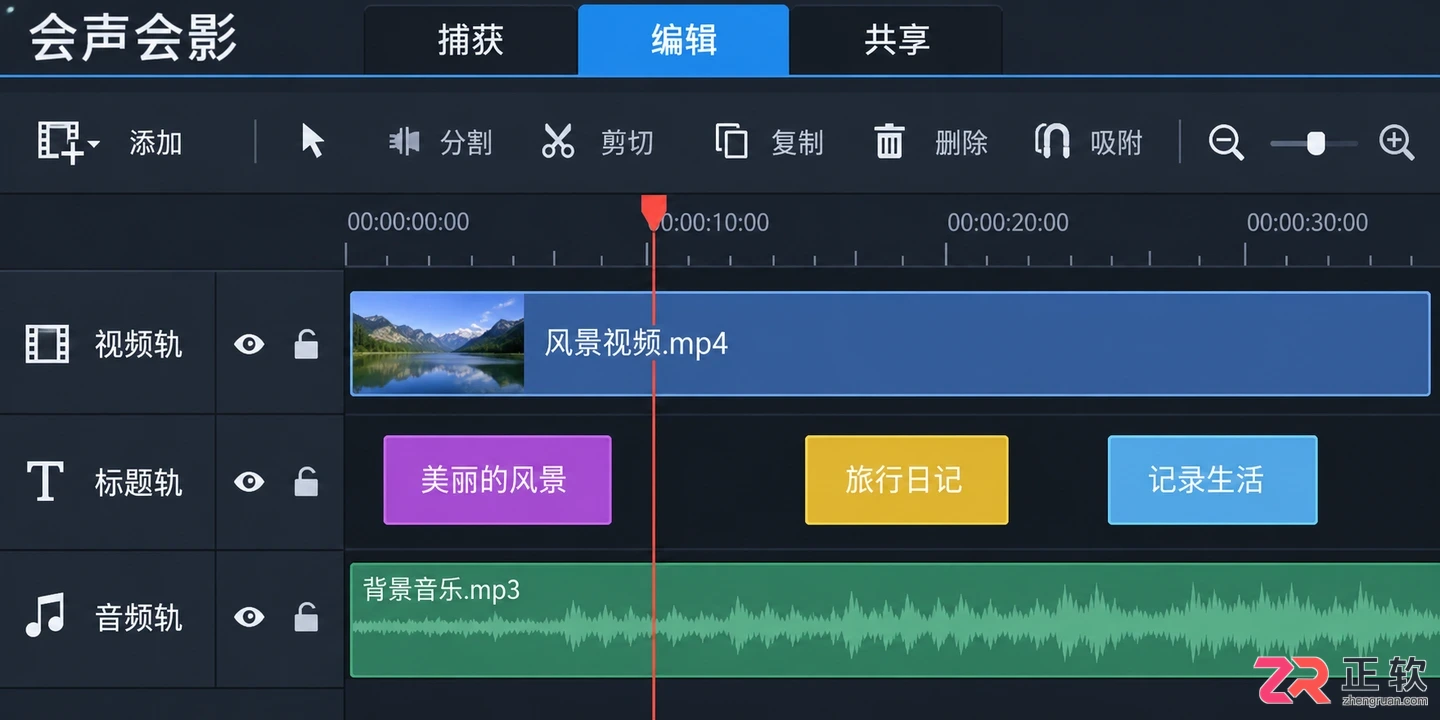This screenshot has width=1440, height=720.
Task: Zoom out the timeline with minus magnifier
Action: pos(1226,142)
